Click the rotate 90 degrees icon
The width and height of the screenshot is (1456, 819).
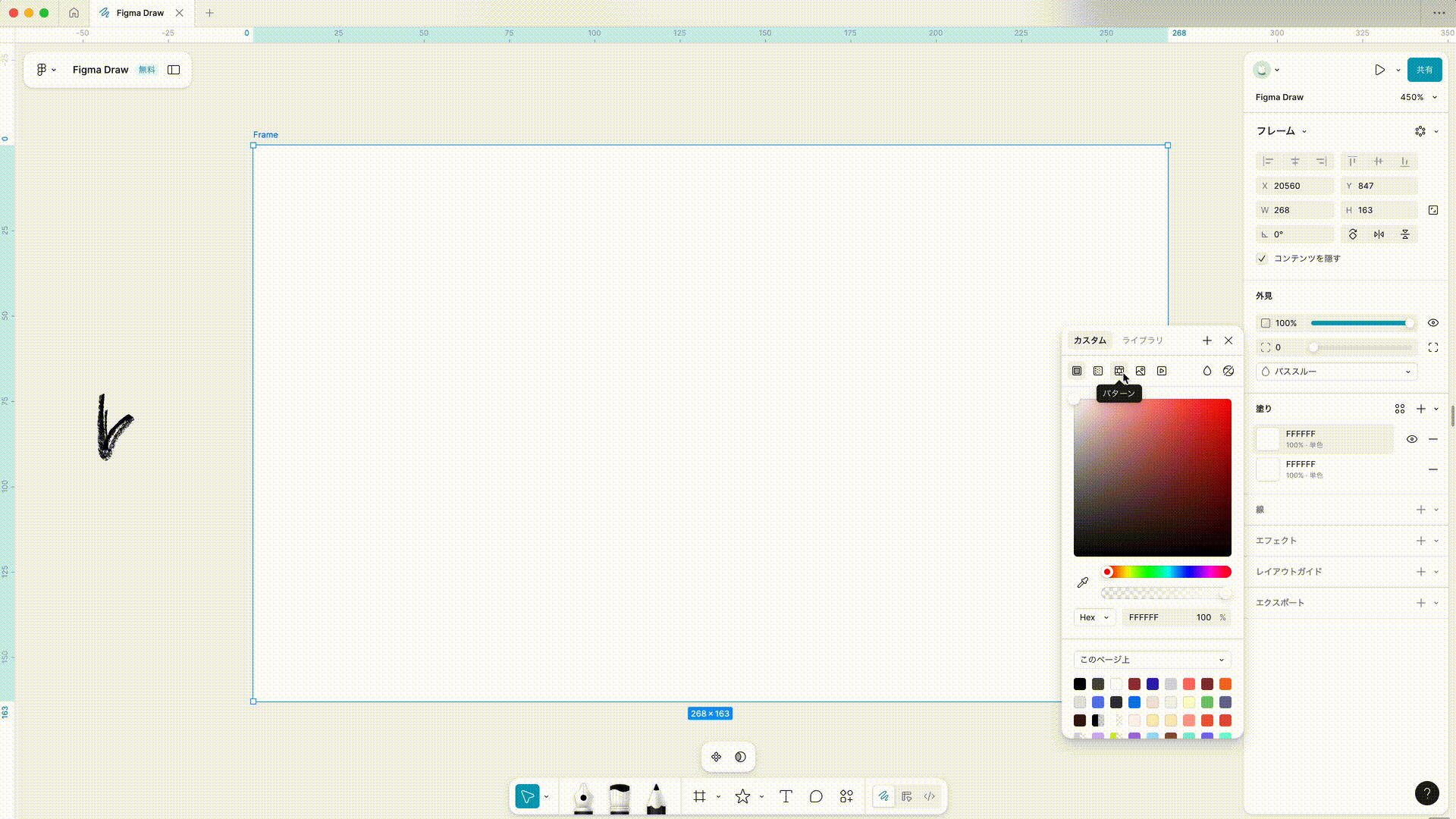(1353, 234)
